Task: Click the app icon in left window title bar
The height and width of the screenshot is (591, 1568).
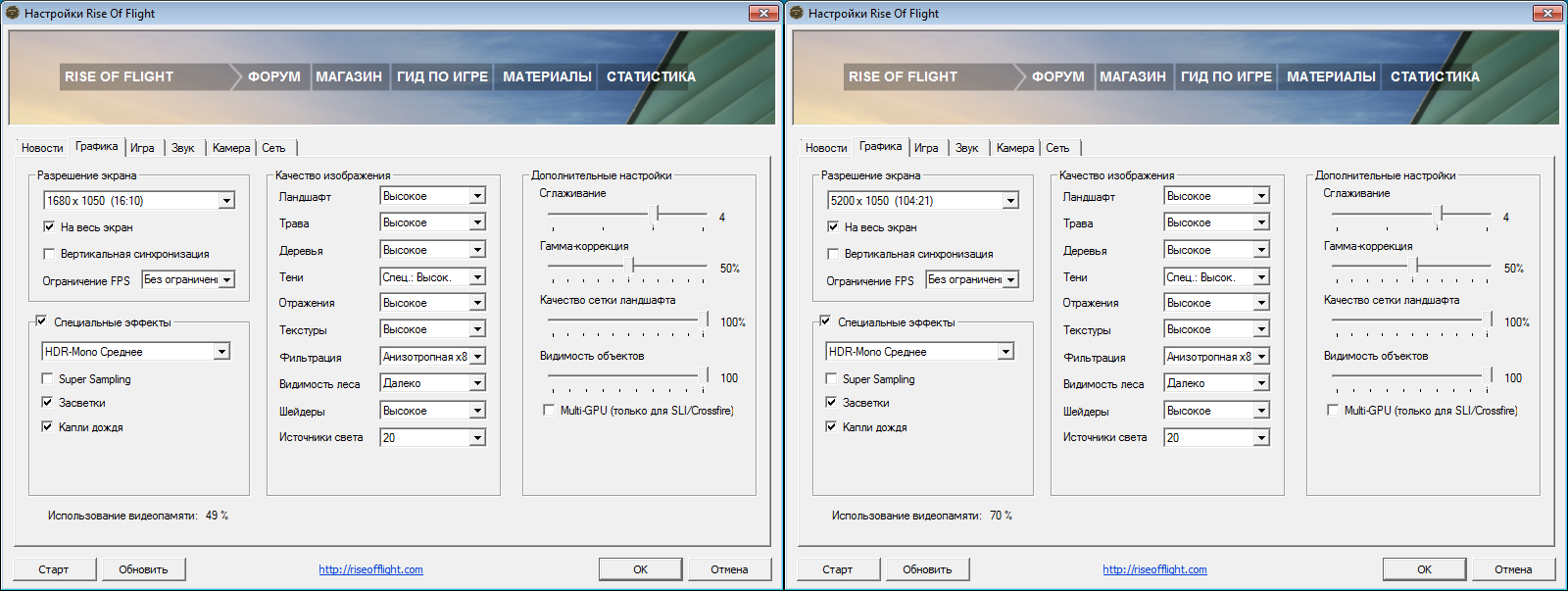Action: (13, 13)
